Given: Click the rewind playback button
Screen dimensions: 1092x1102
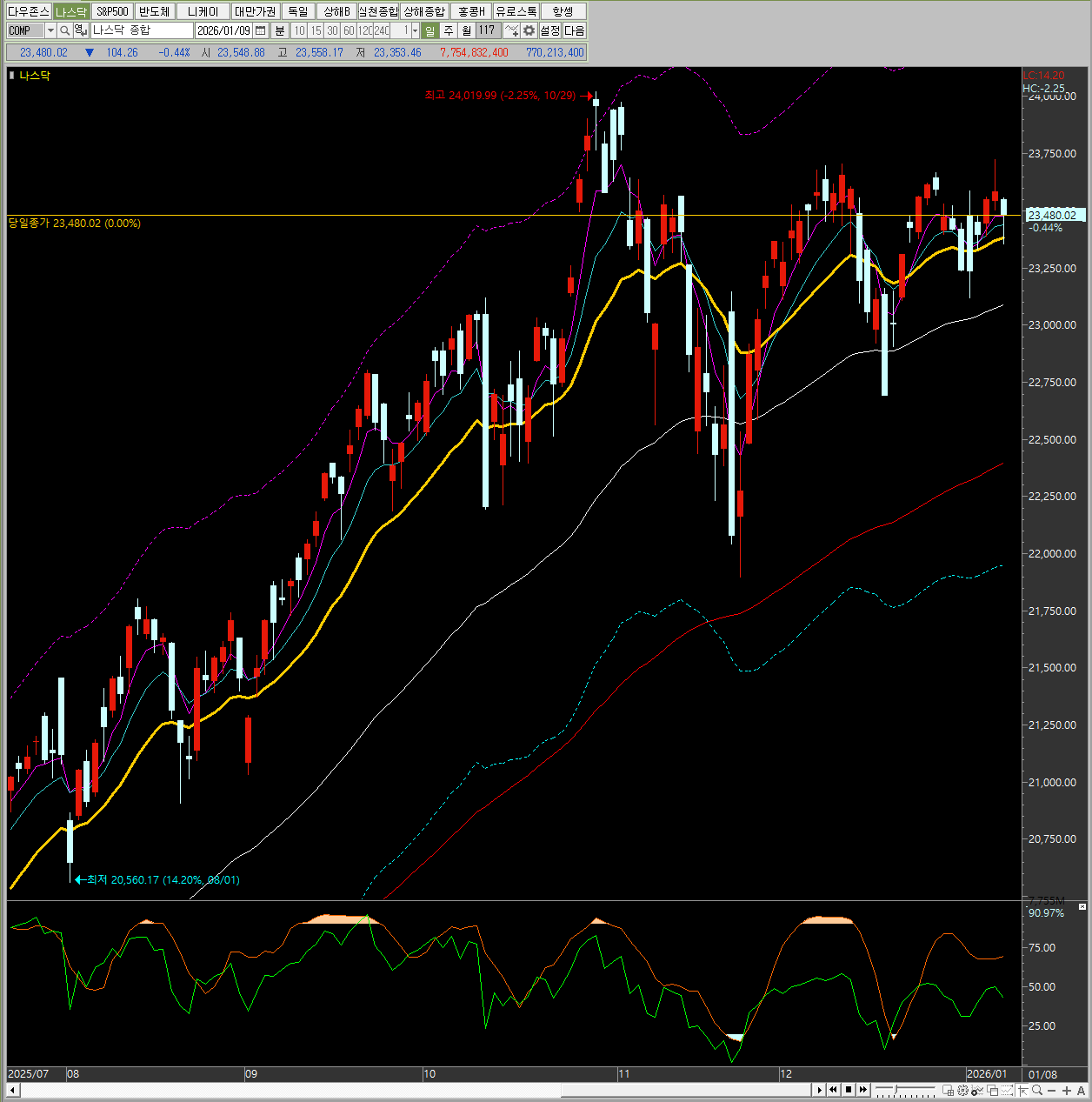Looking at the screenshot, I should 834,1090.
